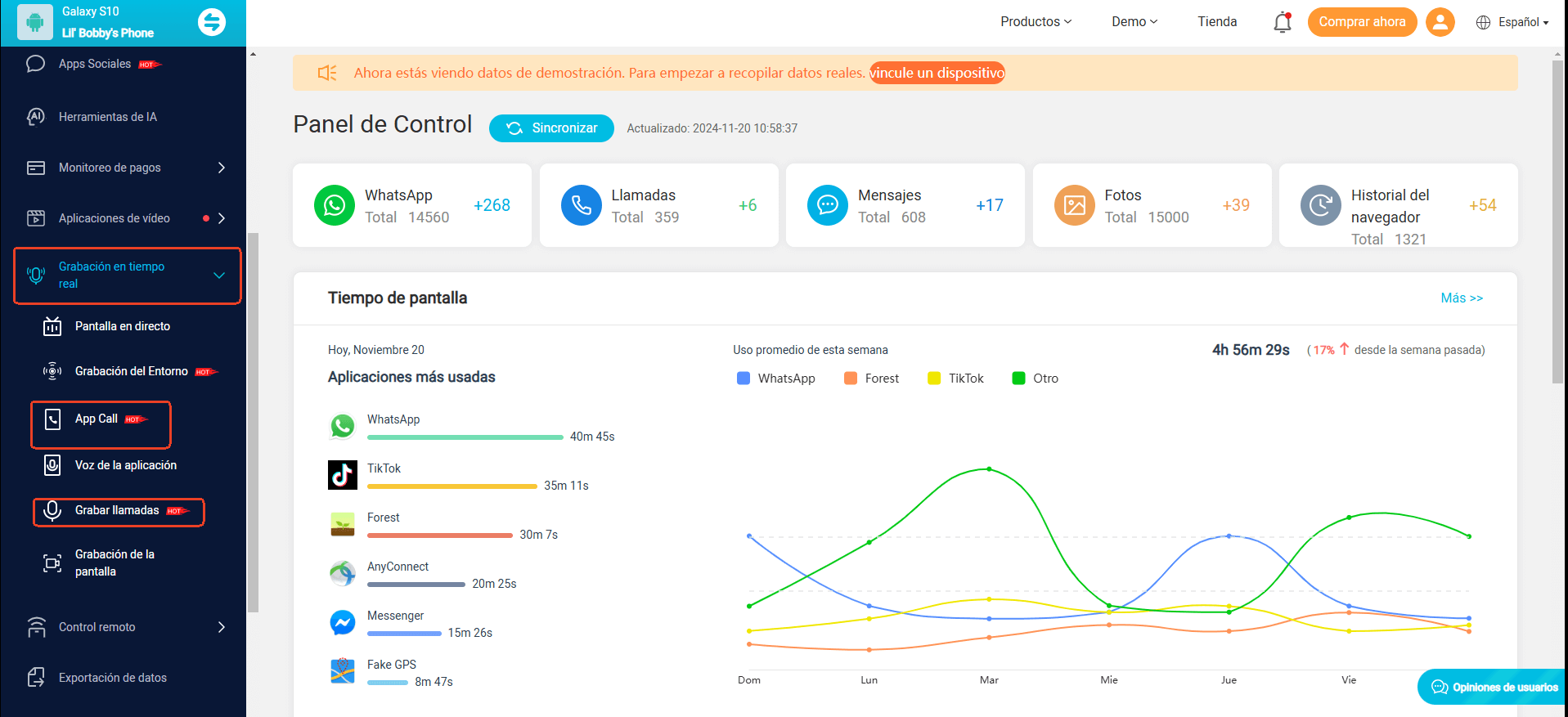Click vincule un dispositivo link
The image size is (1568, 717).
(x=937, y=73)
